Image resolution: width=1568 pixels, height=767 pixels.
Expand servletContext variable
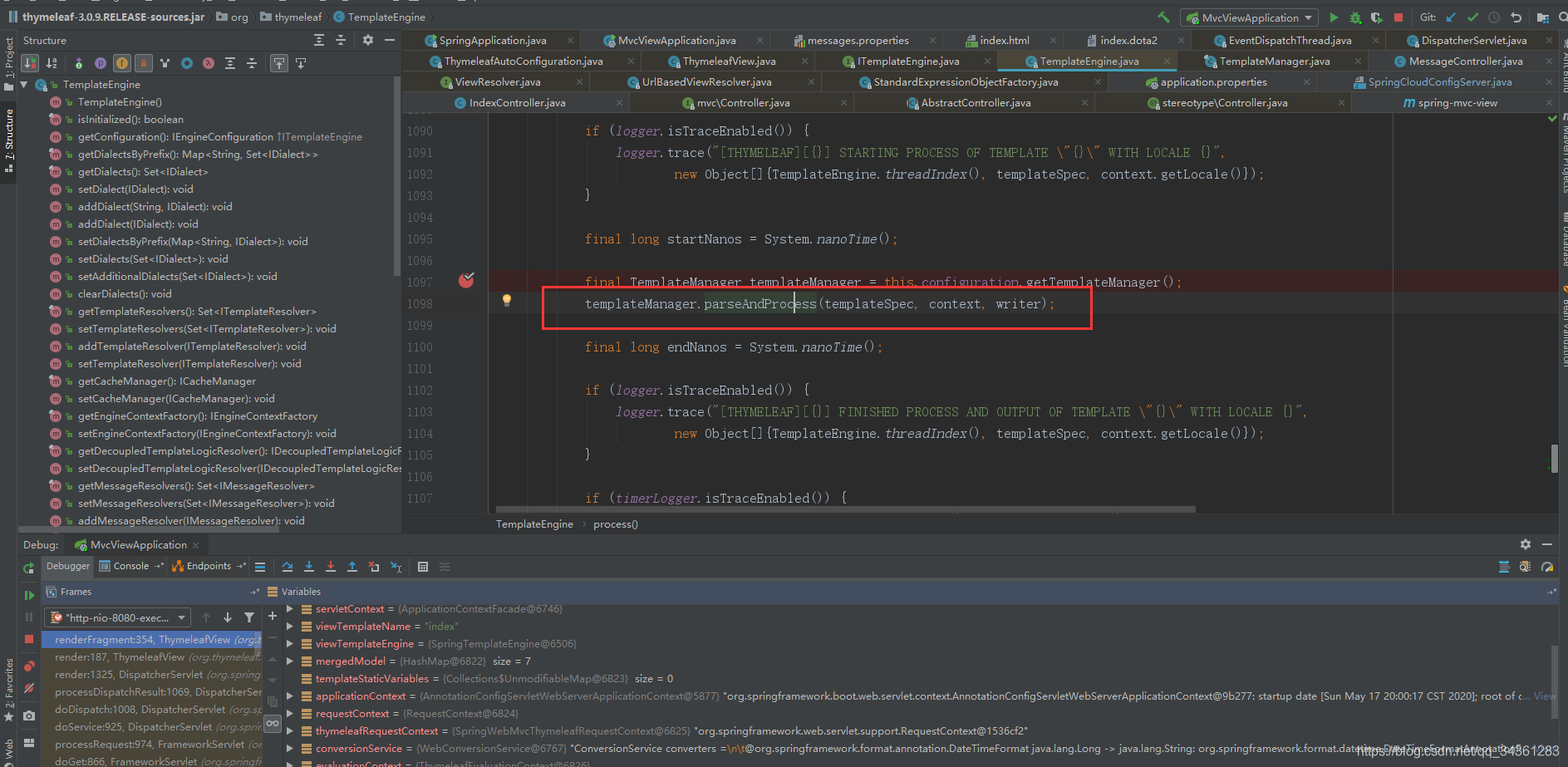pos(289,609)
